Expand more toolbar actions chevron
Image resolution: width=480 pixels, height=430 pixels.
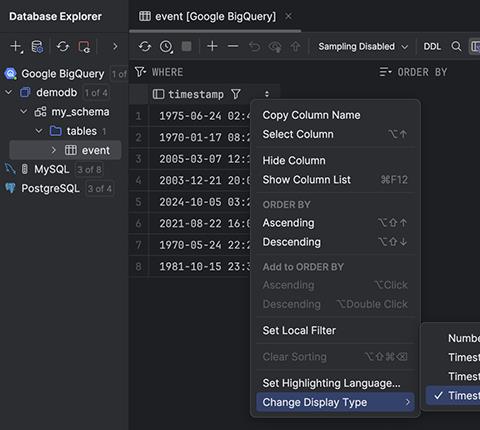coord(115,46)
